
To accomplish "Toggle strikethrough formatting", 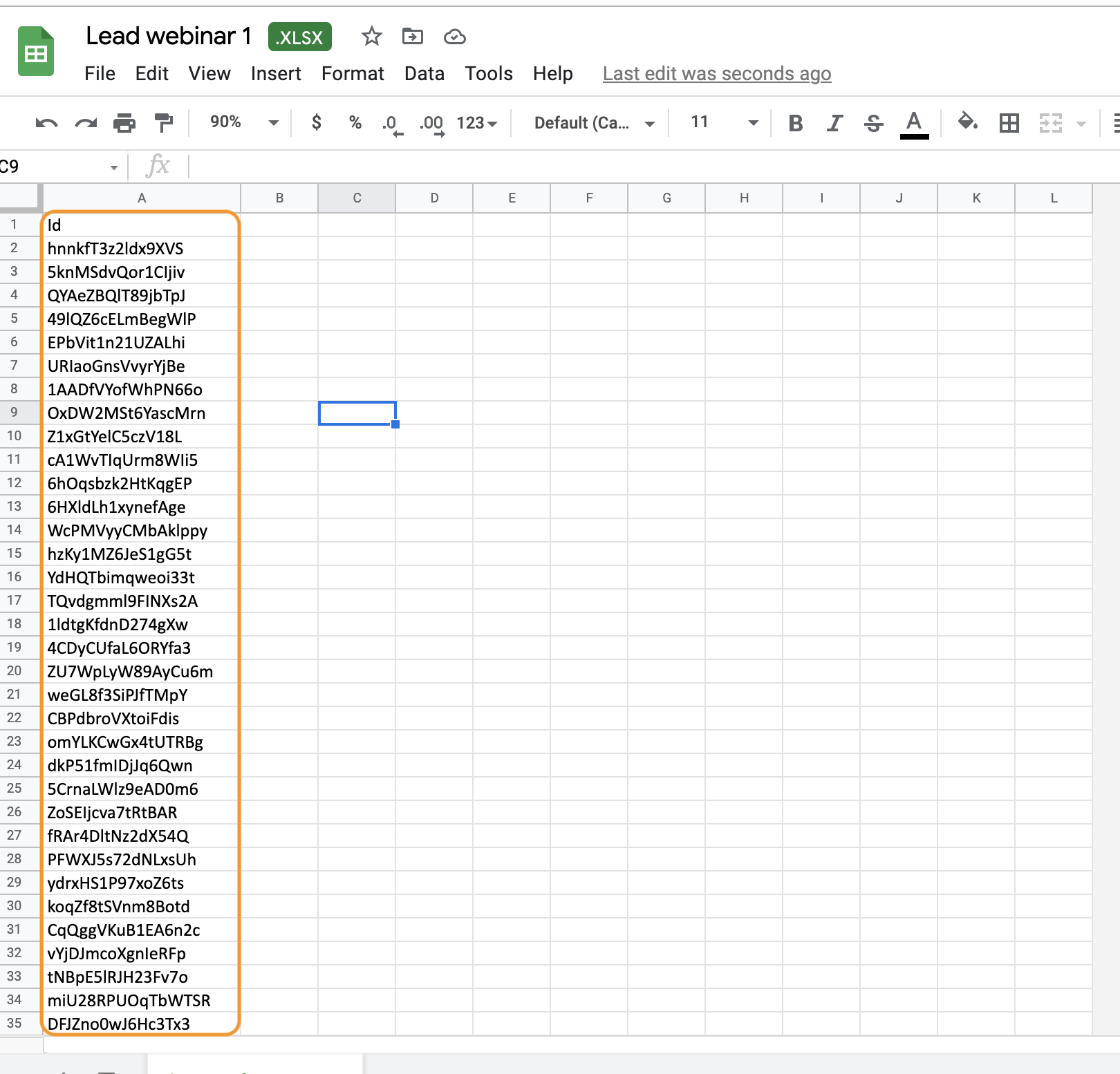I will (x=874, y=124).
